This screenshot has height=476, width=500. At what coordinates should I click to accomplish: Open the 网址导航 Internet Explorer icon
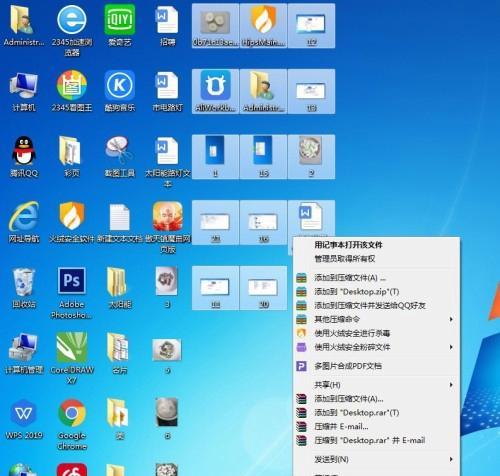pos(24,216)
